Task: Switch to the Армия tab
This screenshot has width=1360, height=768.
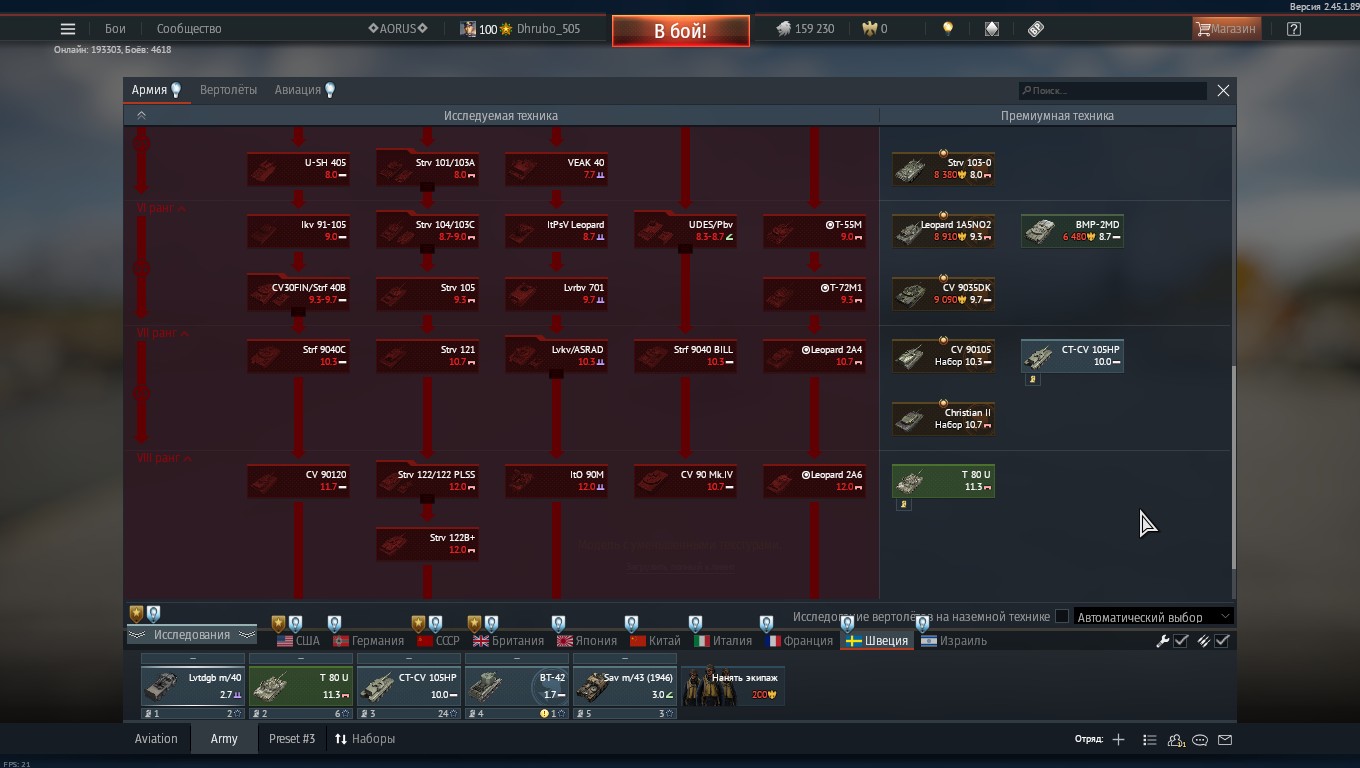Action: (156, 90)
